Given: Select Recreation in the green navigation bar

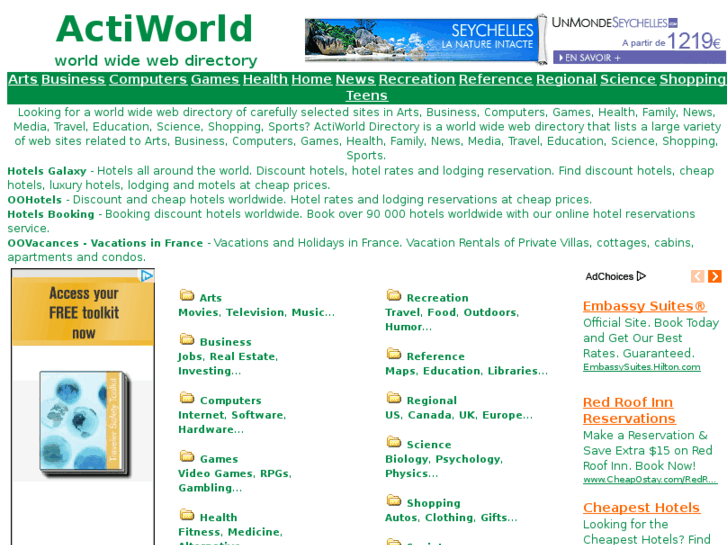Looking at the screenshot, I should pyautogui.click(x=417, y=79).
